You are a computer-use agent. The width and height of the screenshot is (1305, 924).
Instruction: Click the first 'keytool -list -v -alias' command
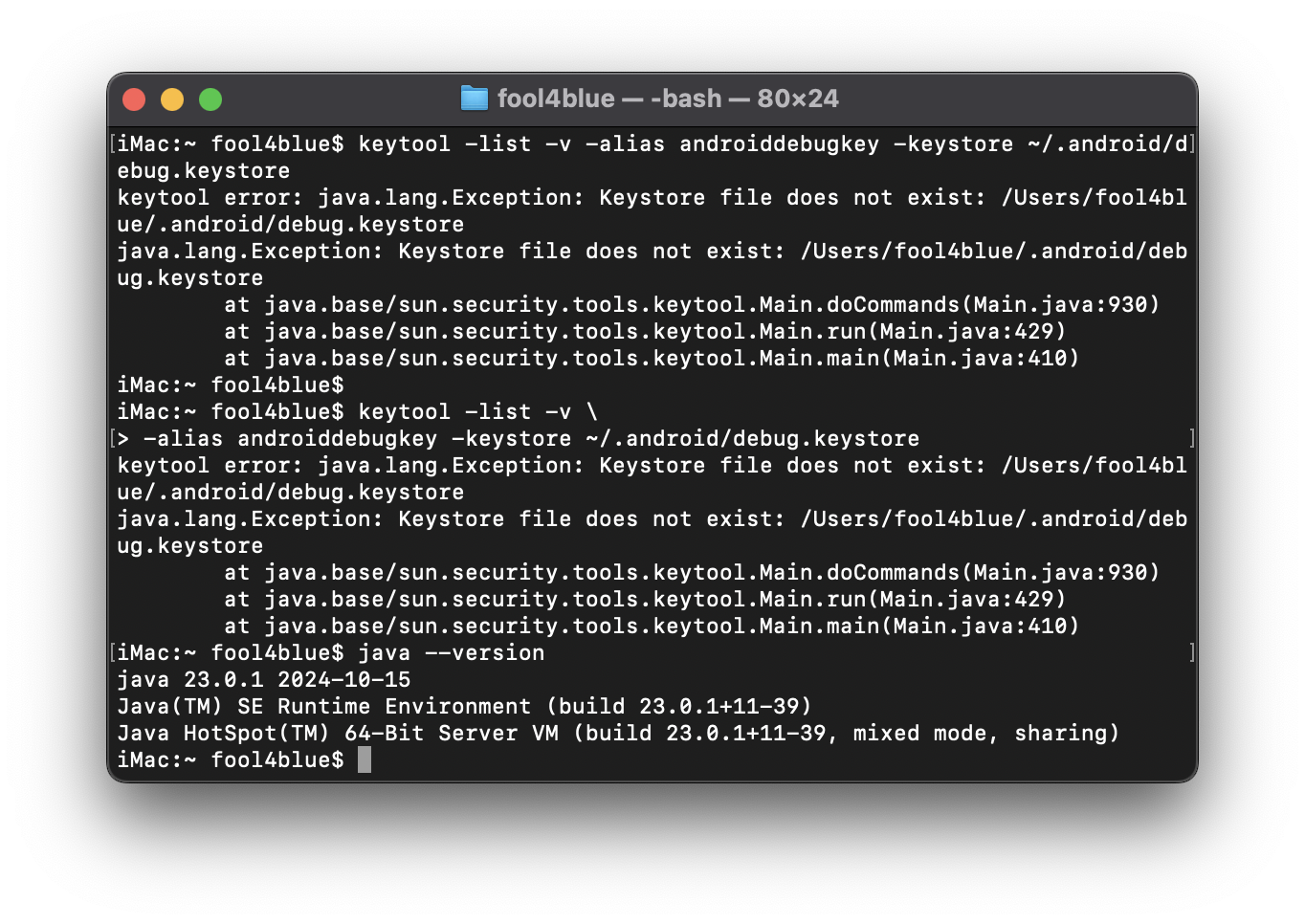tap(512, 143)
